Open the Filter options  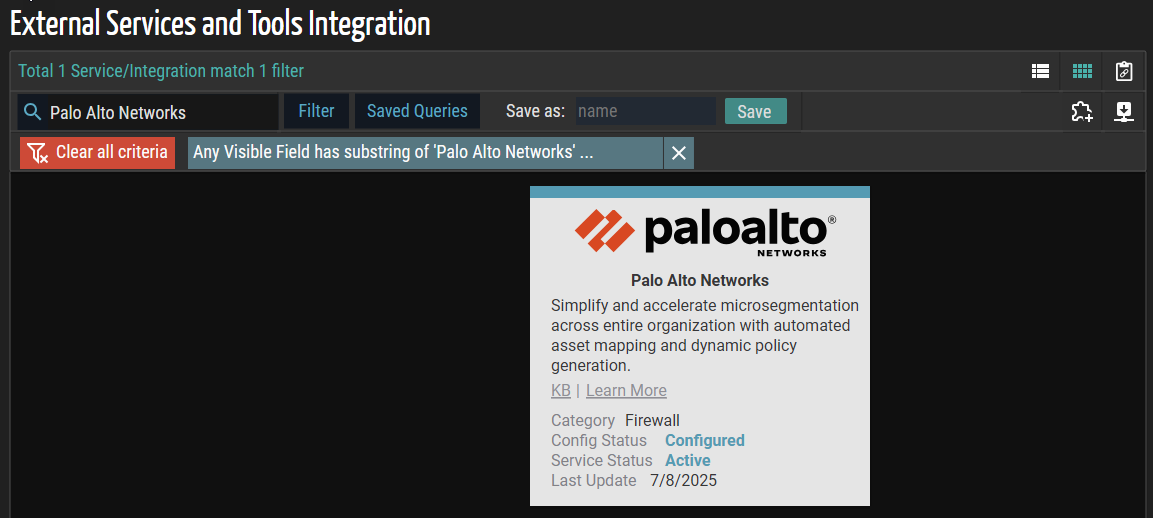316,111
